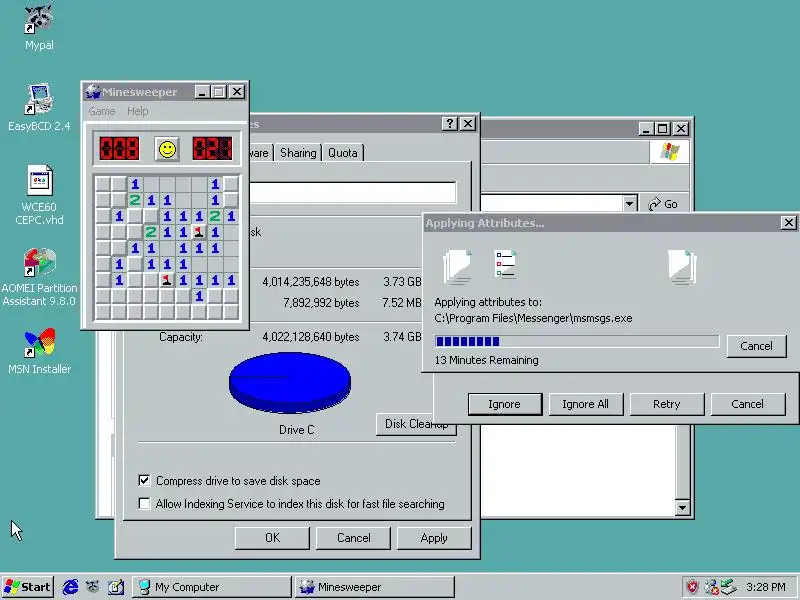Click the "4,022,128,640 bytes" capacity value
The image size is (800, 600).
point(311,337)
